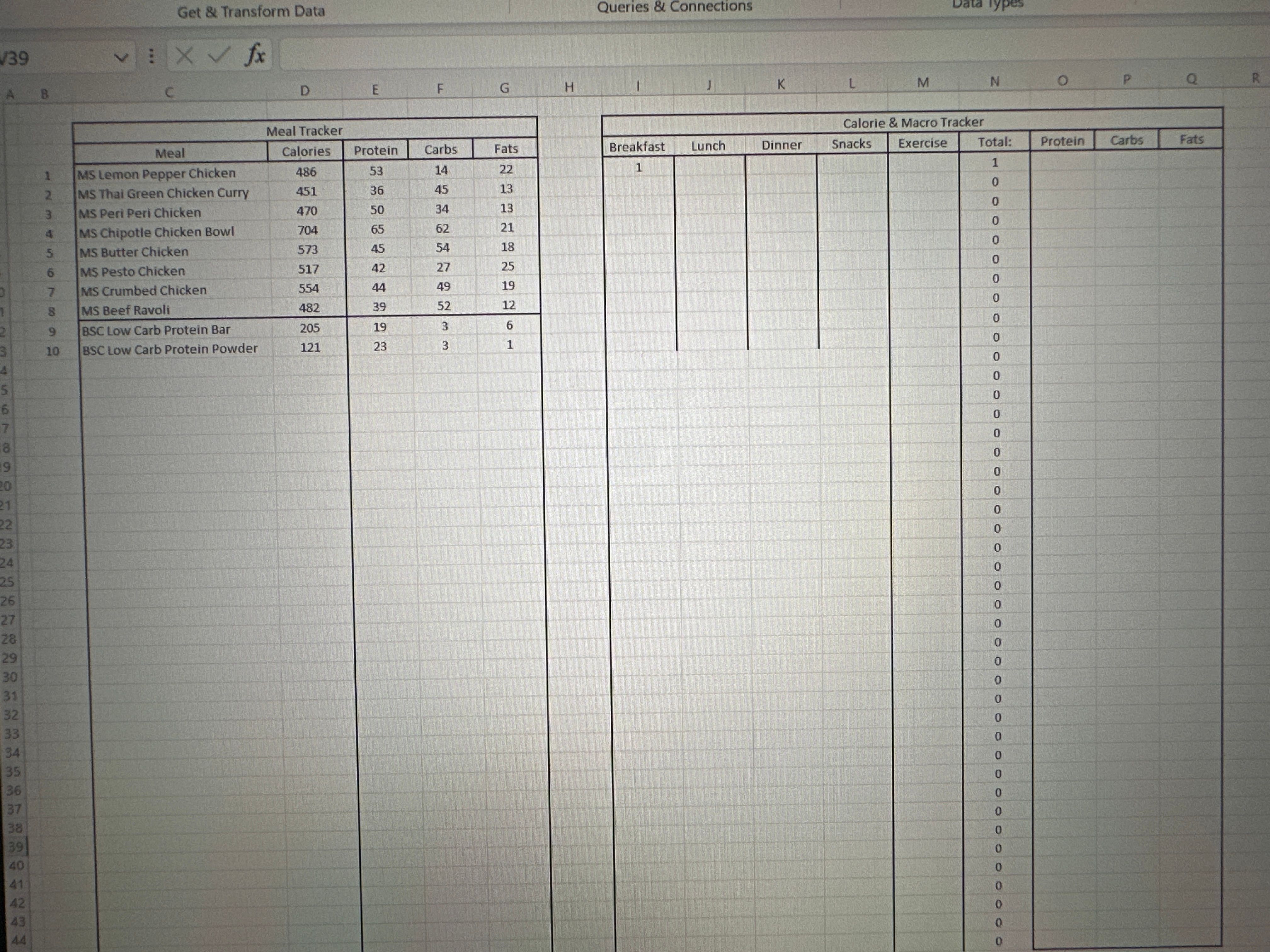Select the 704 calories cell

[x=307, y=230]
